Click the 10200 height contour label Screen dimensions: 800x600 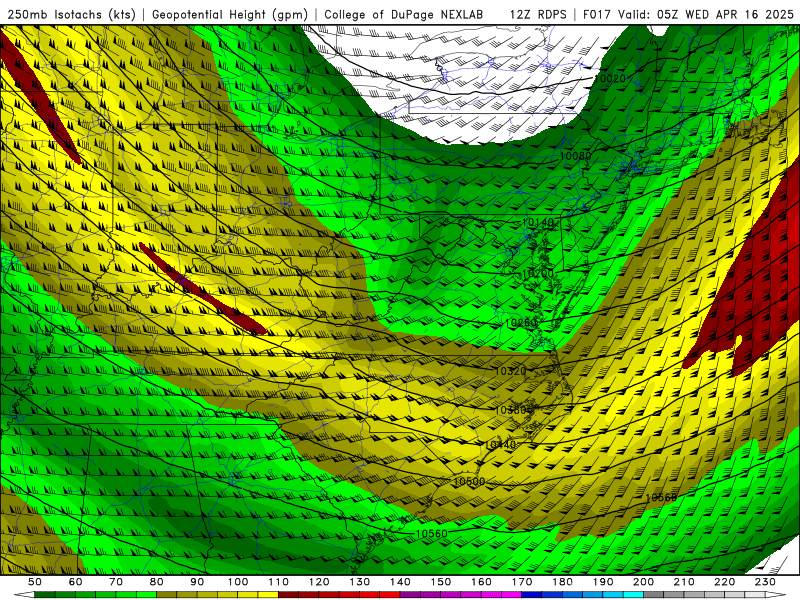pyautogui.click(x=538, y=273)
